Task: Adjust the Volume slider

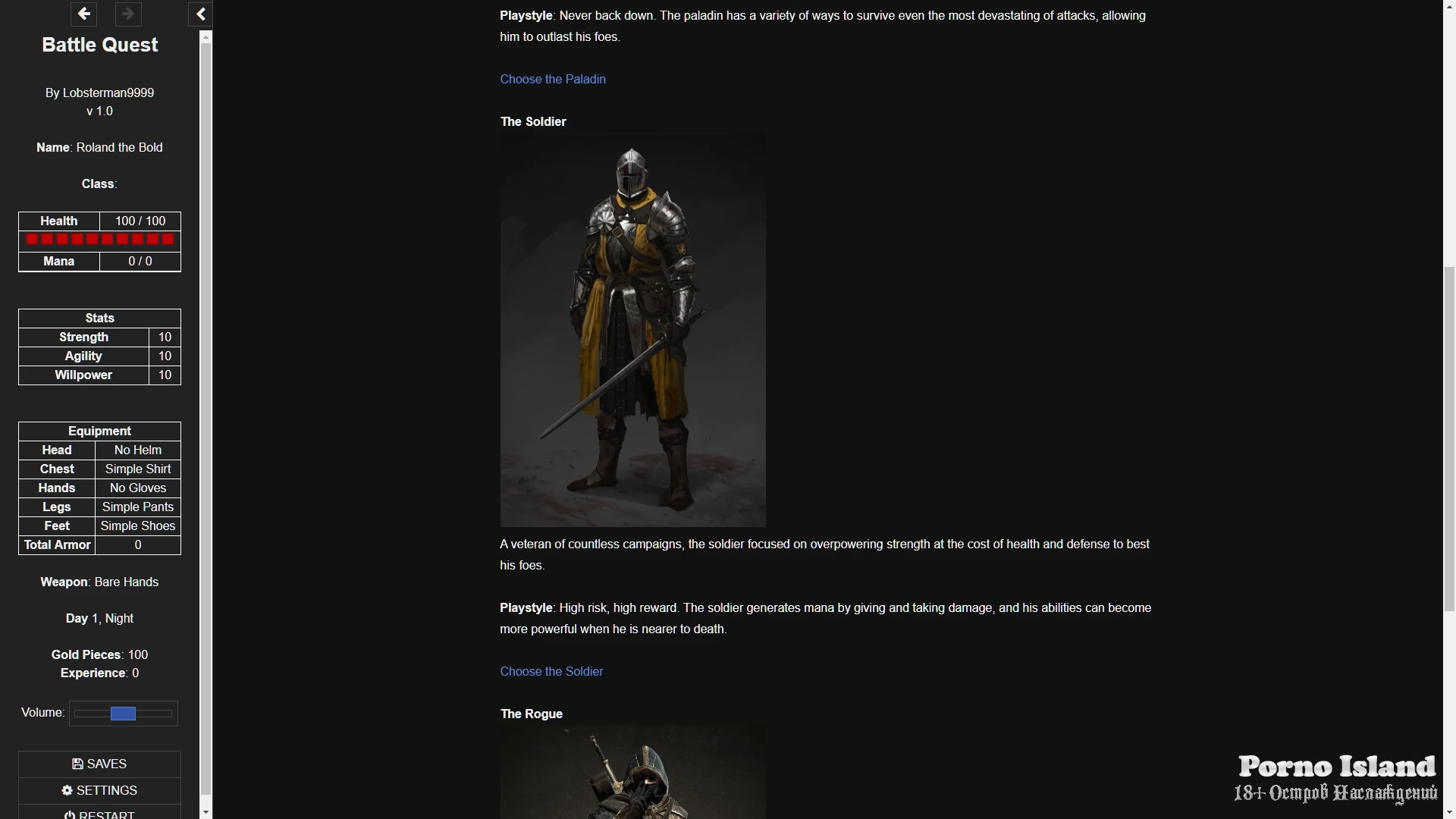Action: [123, 714]
